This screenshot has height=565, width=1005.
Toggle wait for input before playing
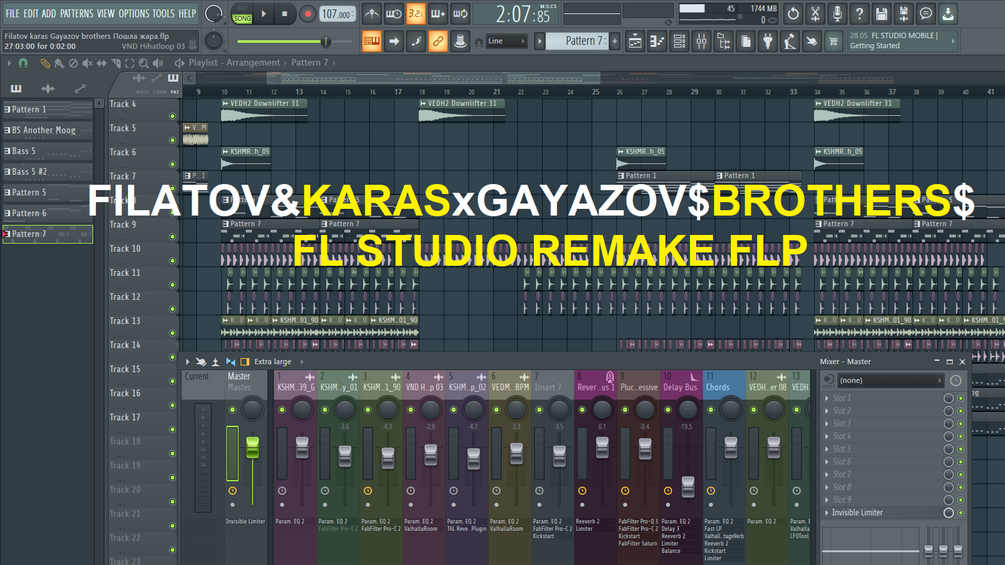(x=394, y=14)
